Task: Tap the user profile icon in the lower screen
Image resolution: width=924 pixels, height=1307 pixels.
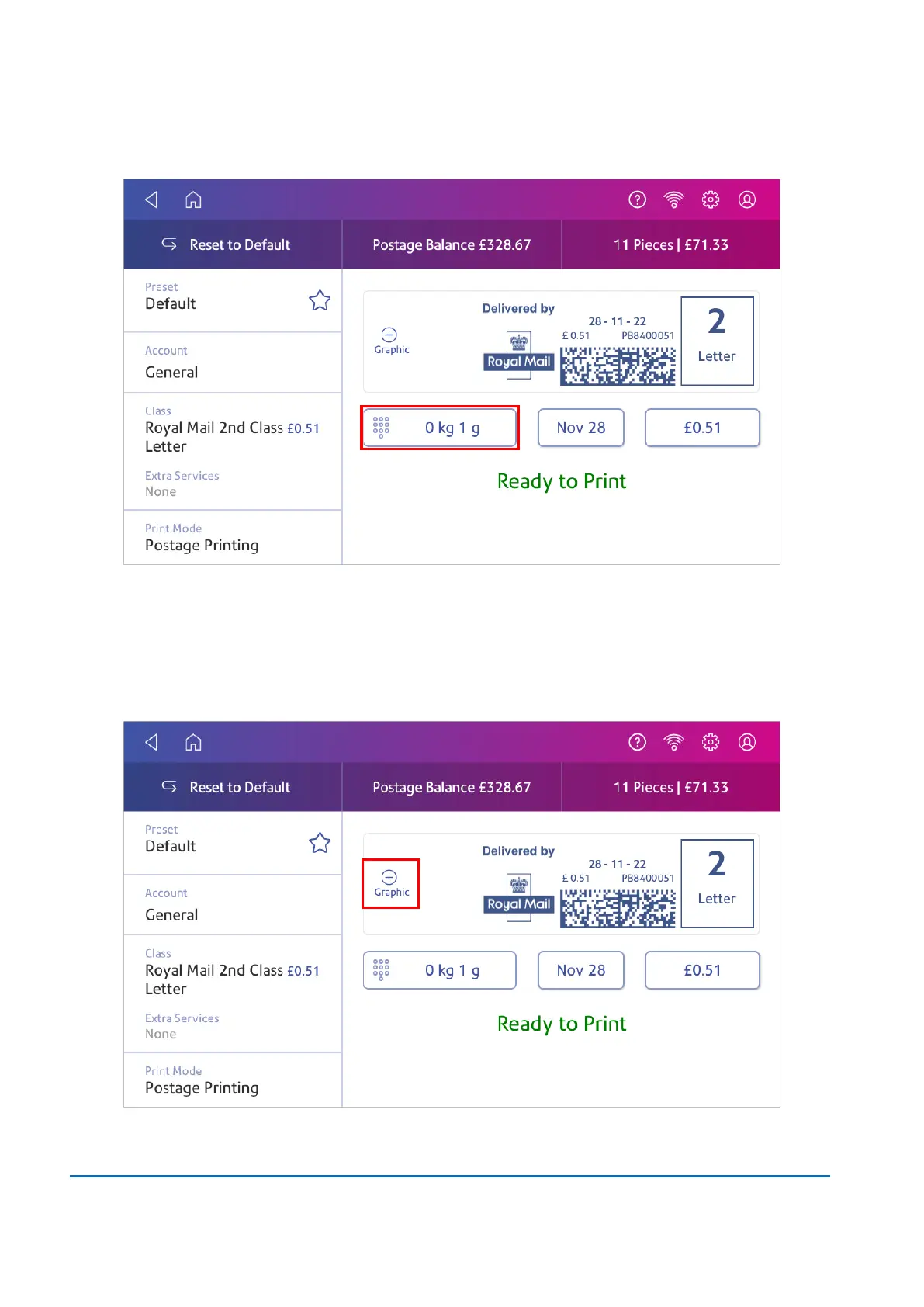Action: [x=746, y=743]
